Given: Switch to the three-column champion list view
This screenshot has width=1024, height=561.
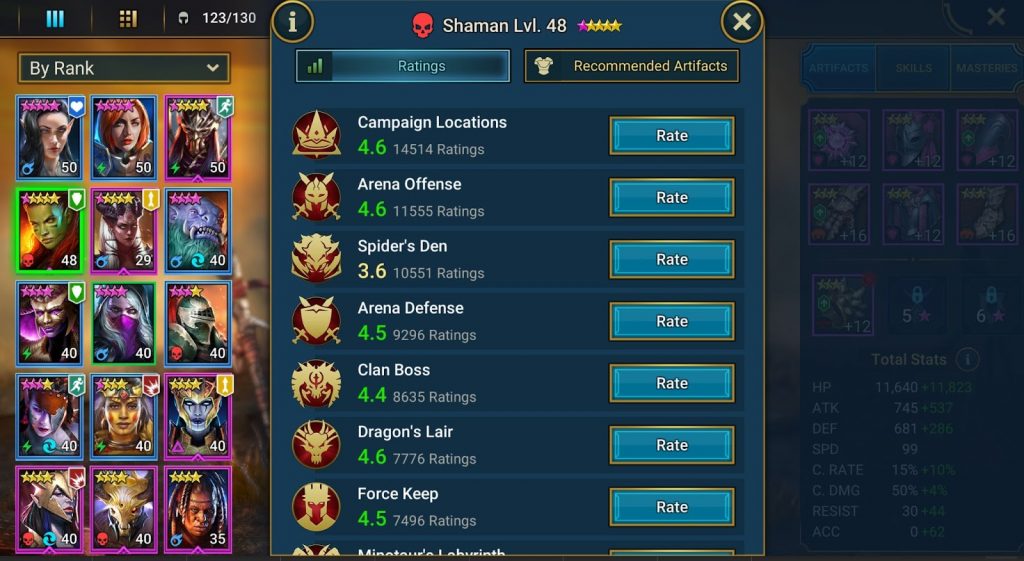Looking at the screenshot, I should 56,19.
